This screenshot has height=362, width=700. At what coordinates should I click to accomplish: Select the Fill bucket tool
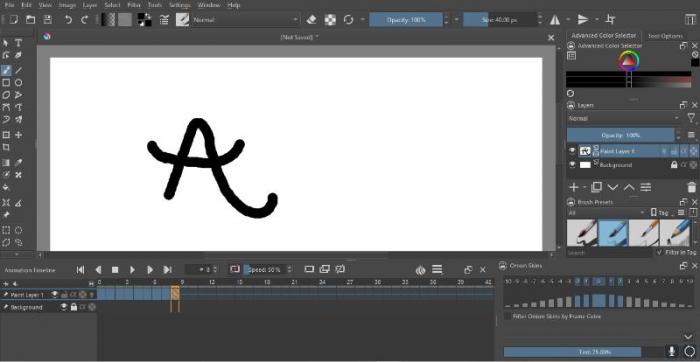(6, 187)
